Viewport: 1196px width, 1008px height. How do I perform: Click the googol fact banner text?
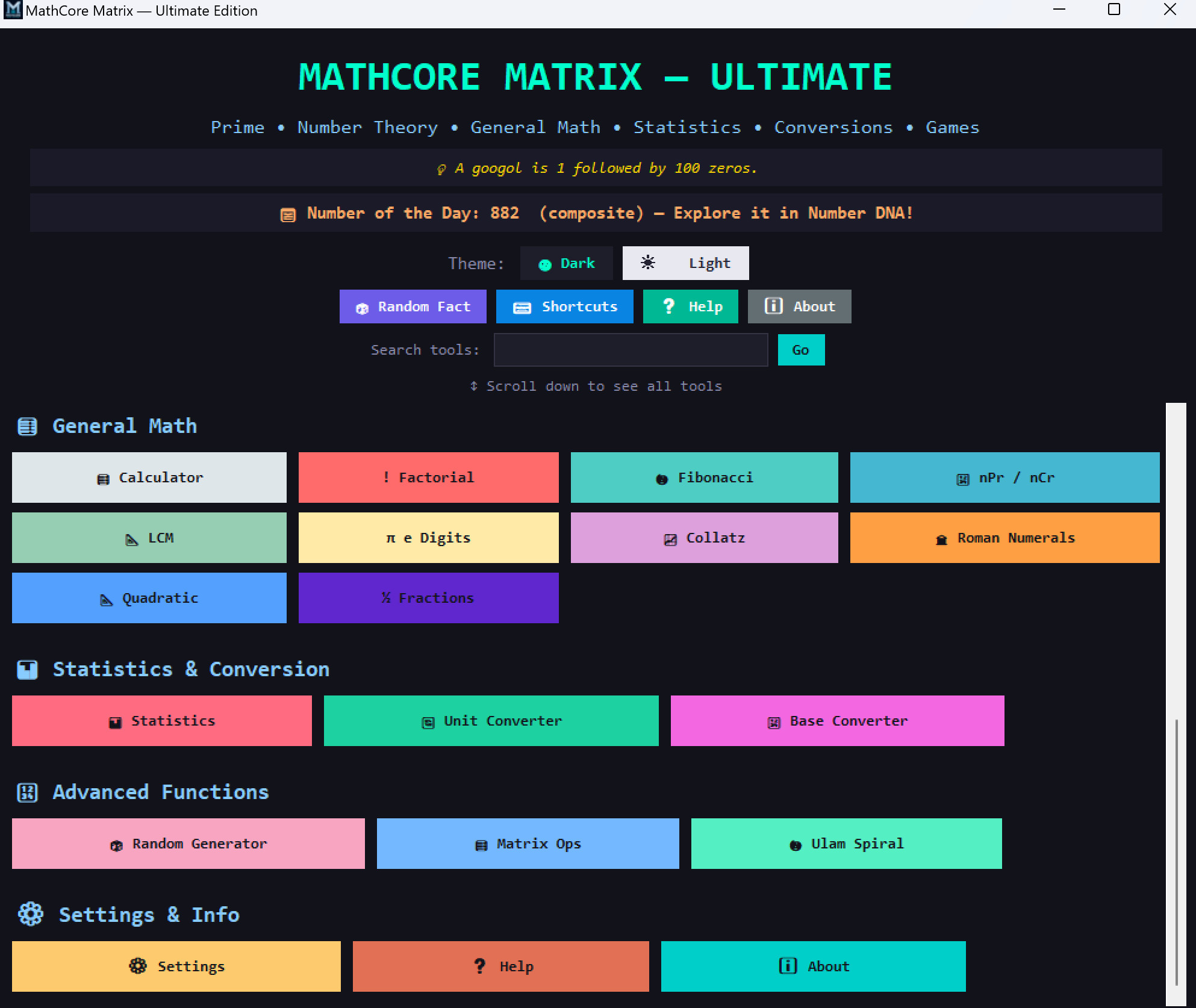606,168
